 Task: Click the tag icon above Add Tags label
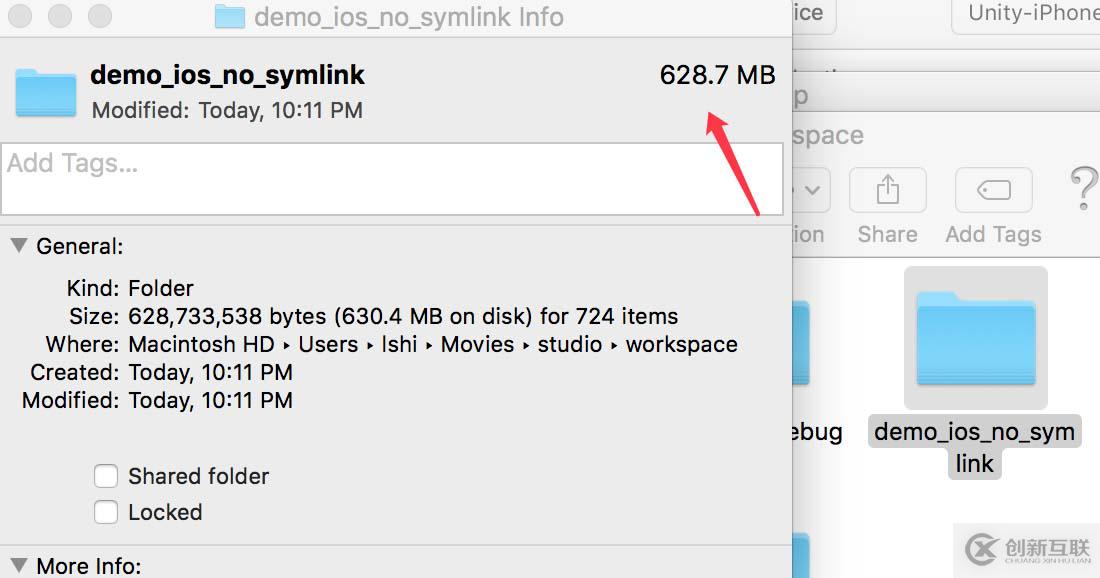click(993, 190)
